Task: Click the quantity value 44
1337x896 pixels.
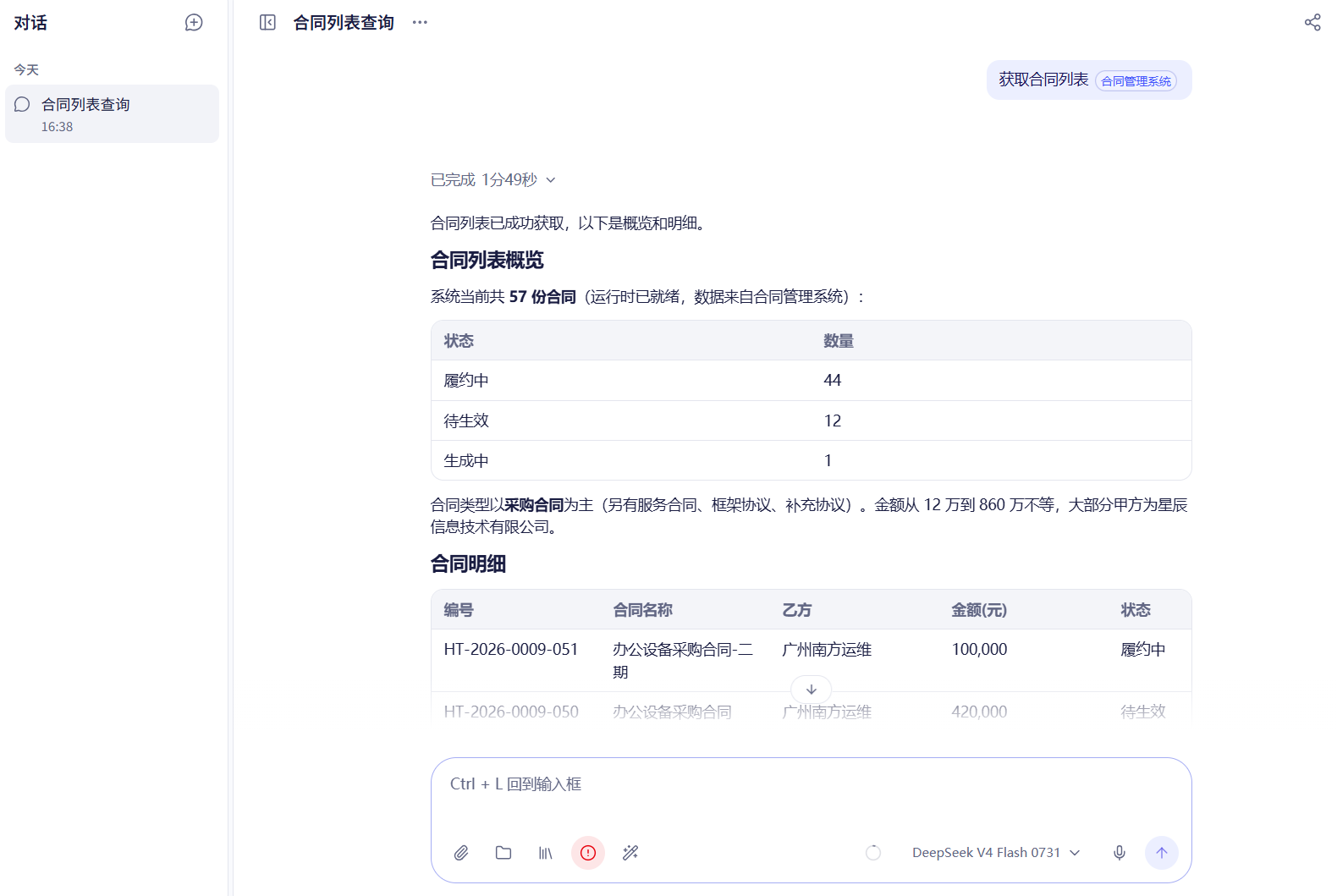Action: click(833, 381)
